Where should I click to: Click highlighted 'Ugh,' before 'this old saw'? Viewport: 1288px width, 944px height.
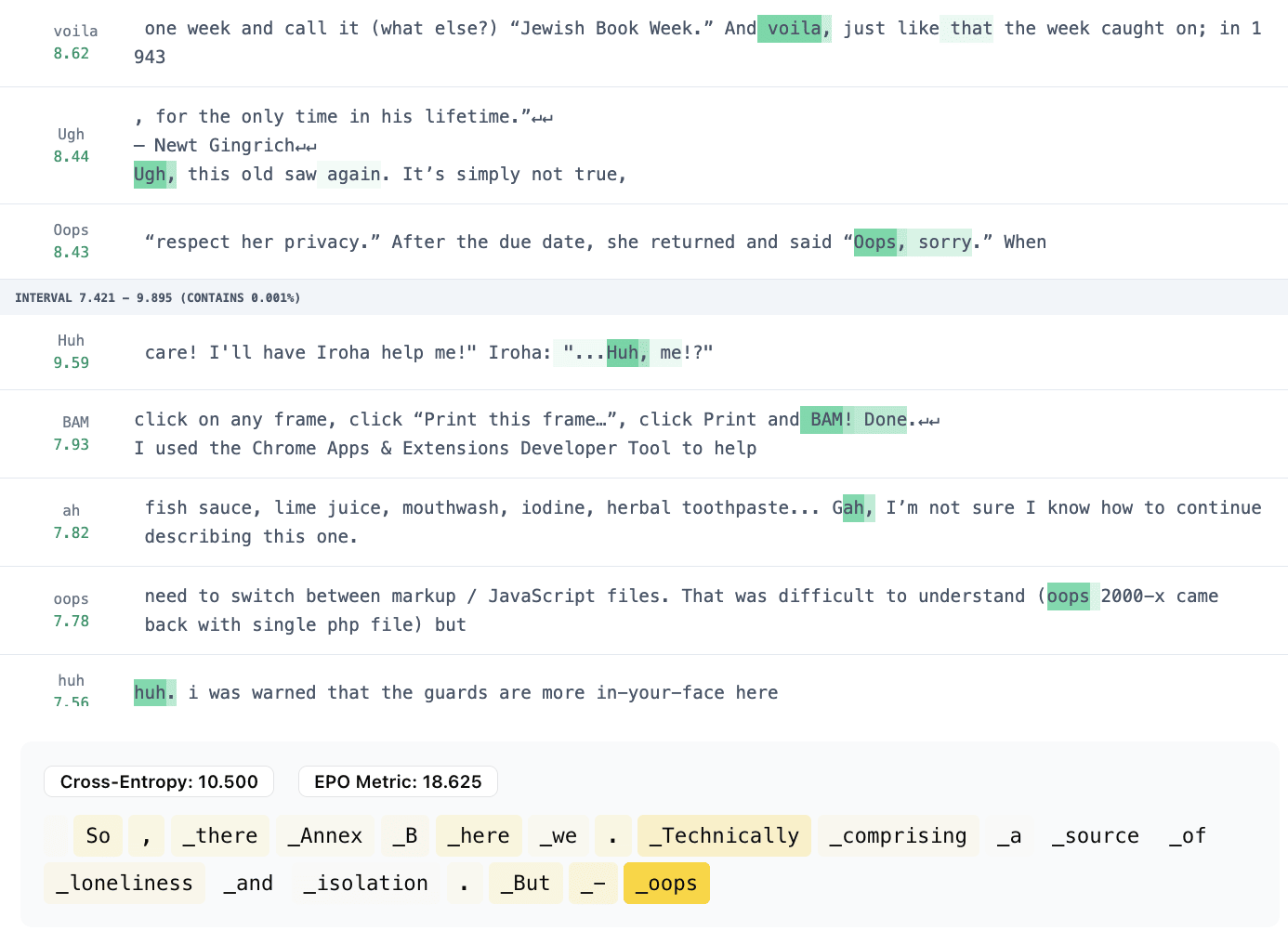(153, 175)
